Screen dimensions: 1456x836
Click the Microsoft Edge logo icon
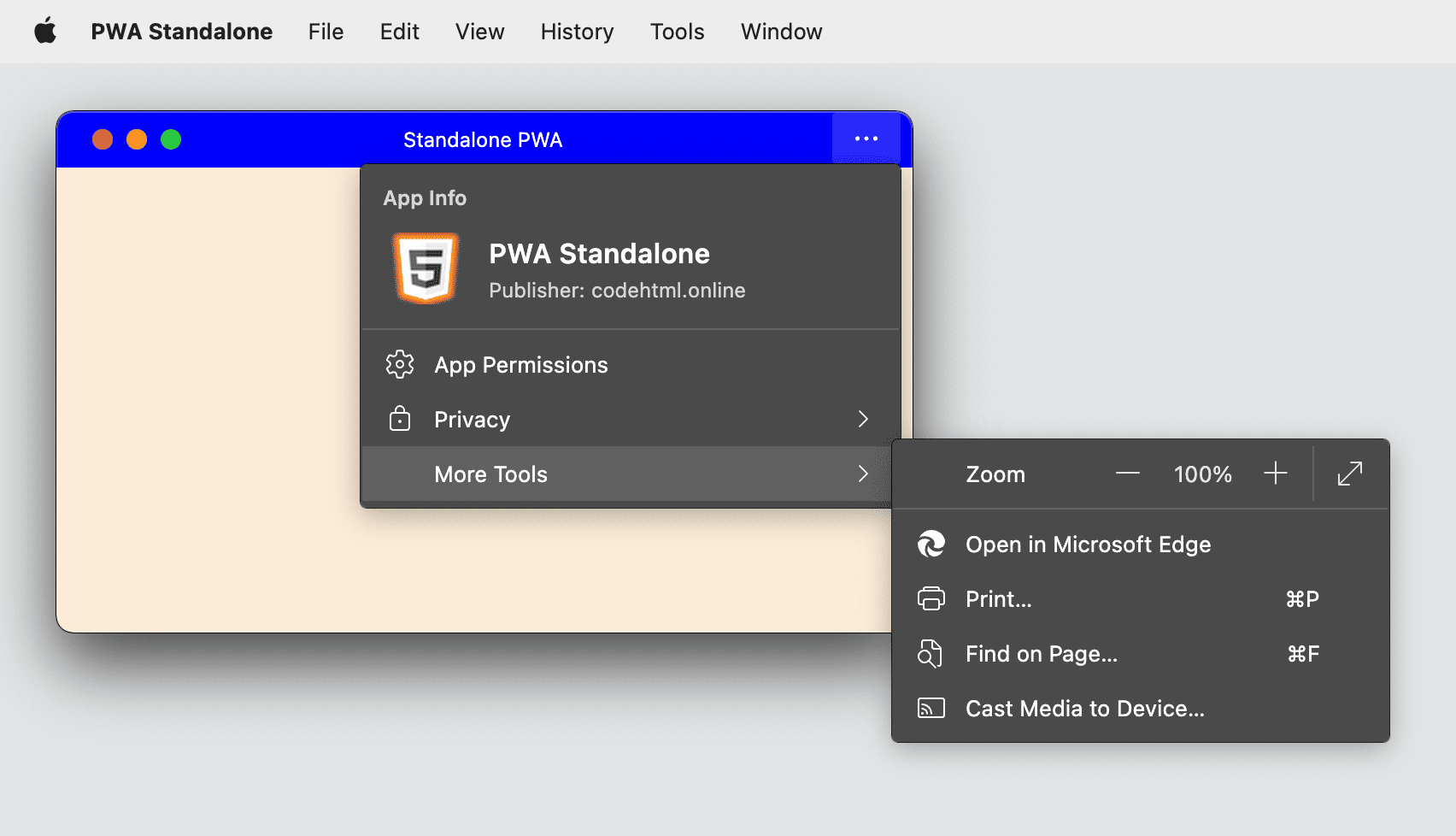[931, 544]
